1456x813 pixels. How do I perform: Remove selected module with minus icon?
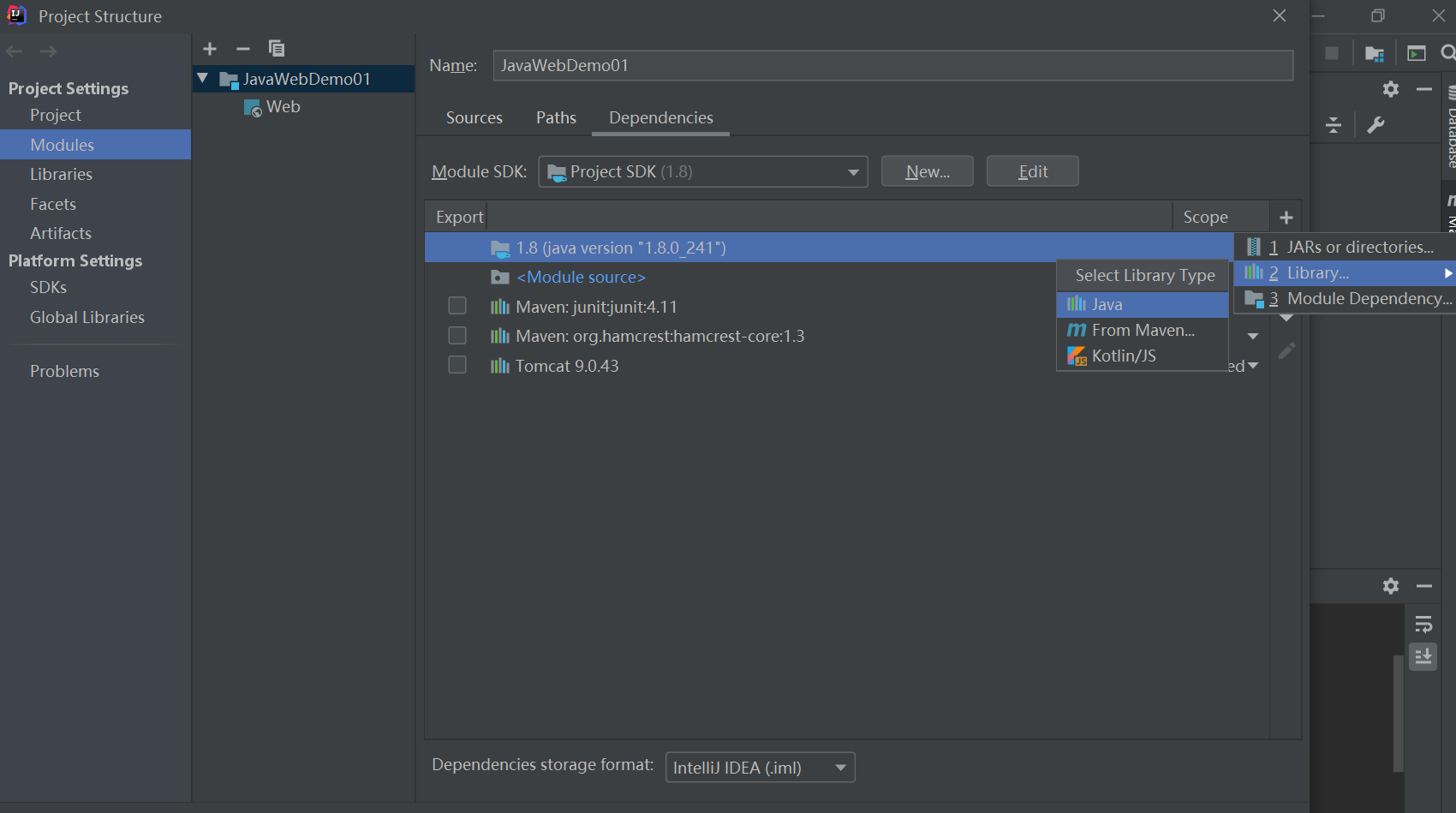[243, 49]
